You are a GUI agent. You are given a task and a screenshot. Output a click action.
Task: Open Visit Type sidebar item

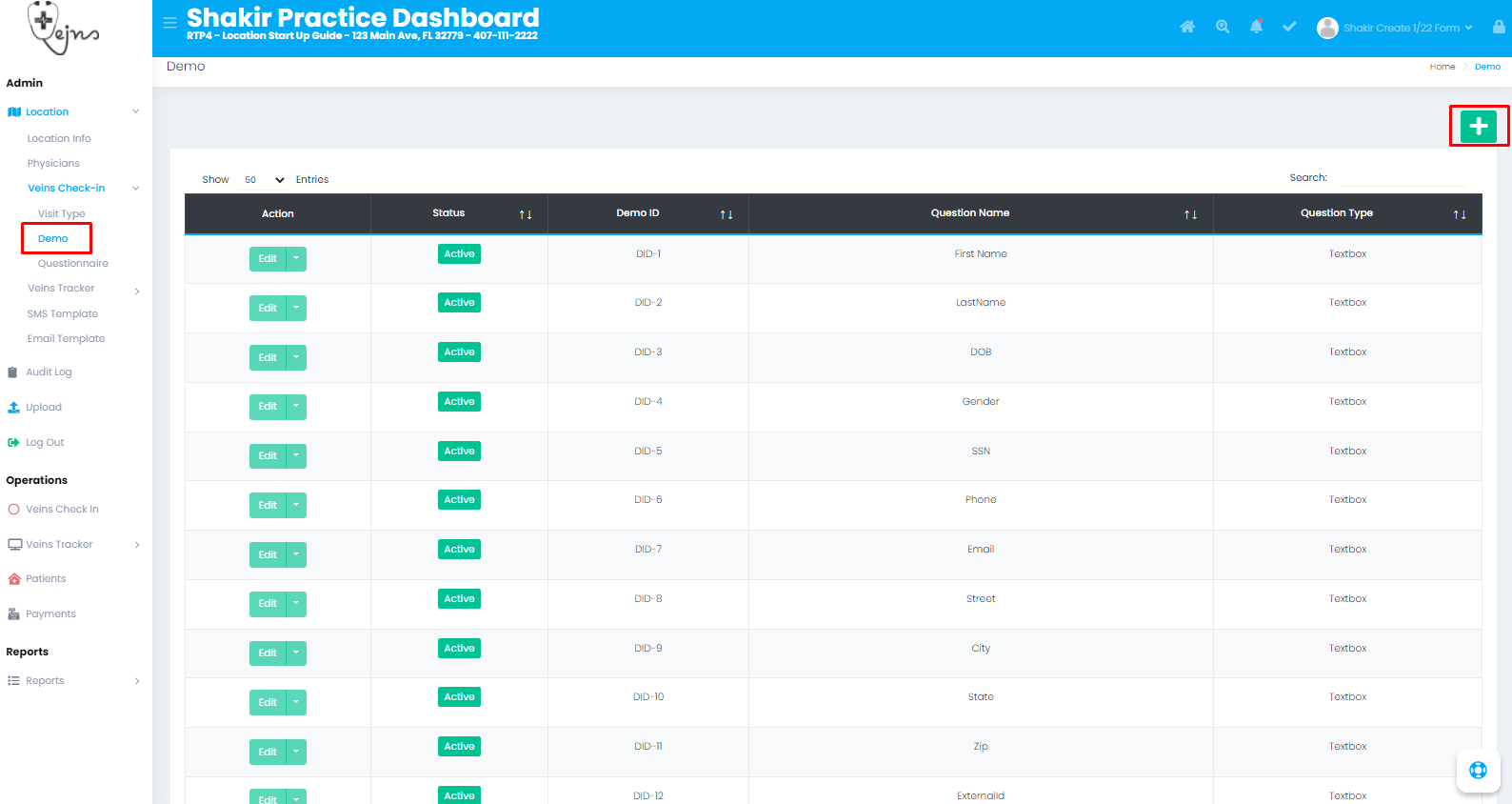pyautogui.click(x=62, y=214)
